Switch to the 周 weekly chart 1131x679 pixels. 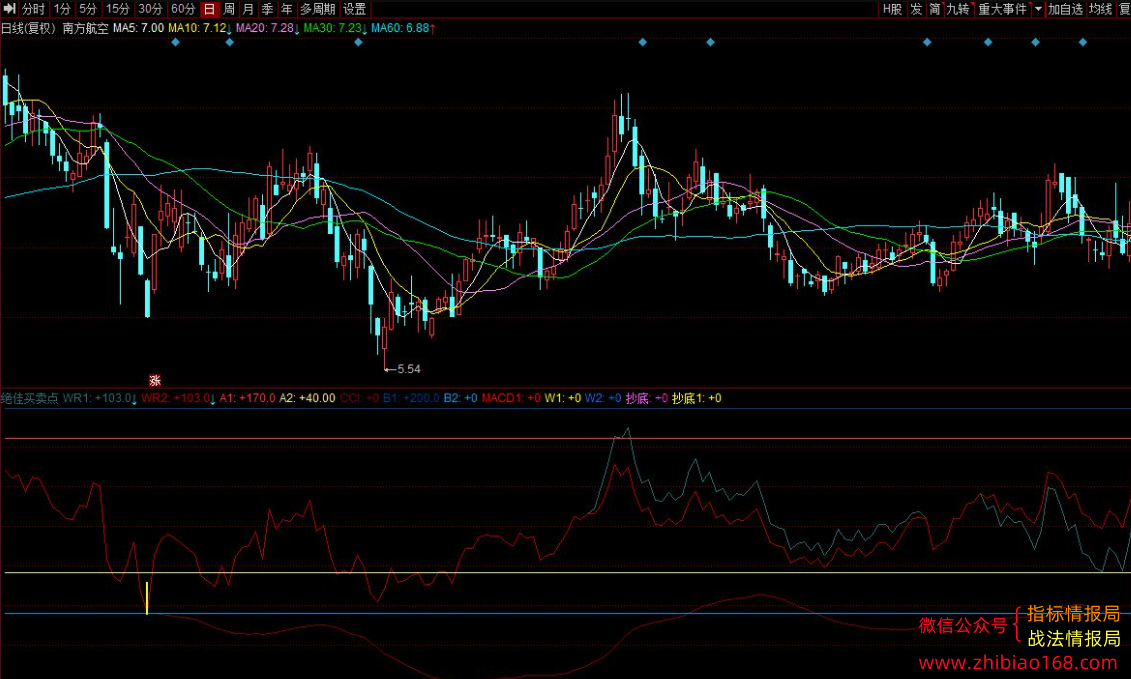pyautogui.click(x=229, y=9)
